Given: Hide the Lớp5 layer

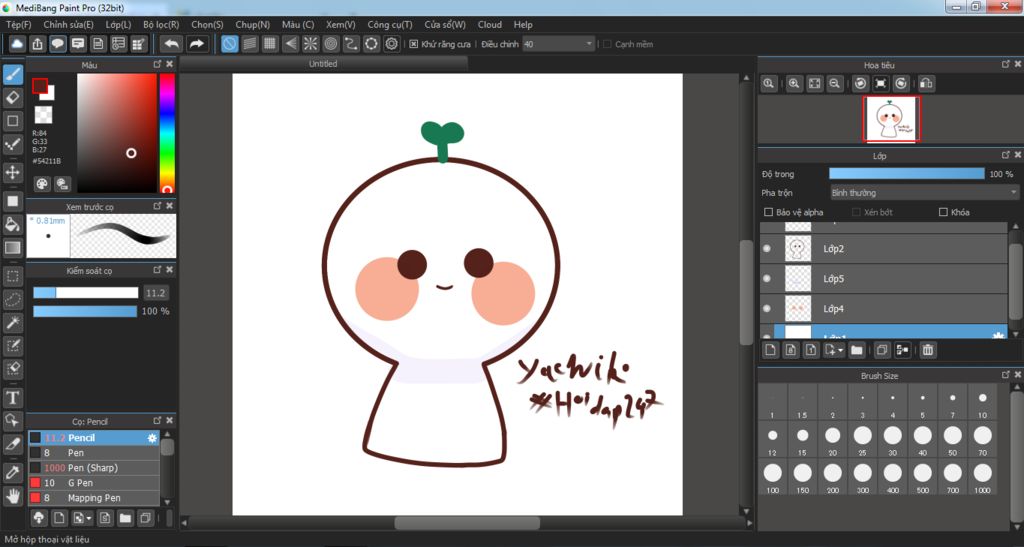Looking at the screenshot, I should tap(767, 278).
